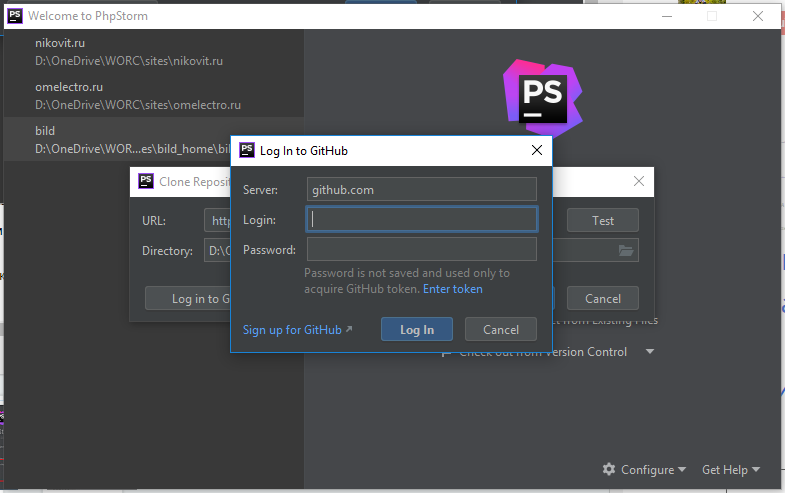Open the omelectro.ru recent project

154,96
